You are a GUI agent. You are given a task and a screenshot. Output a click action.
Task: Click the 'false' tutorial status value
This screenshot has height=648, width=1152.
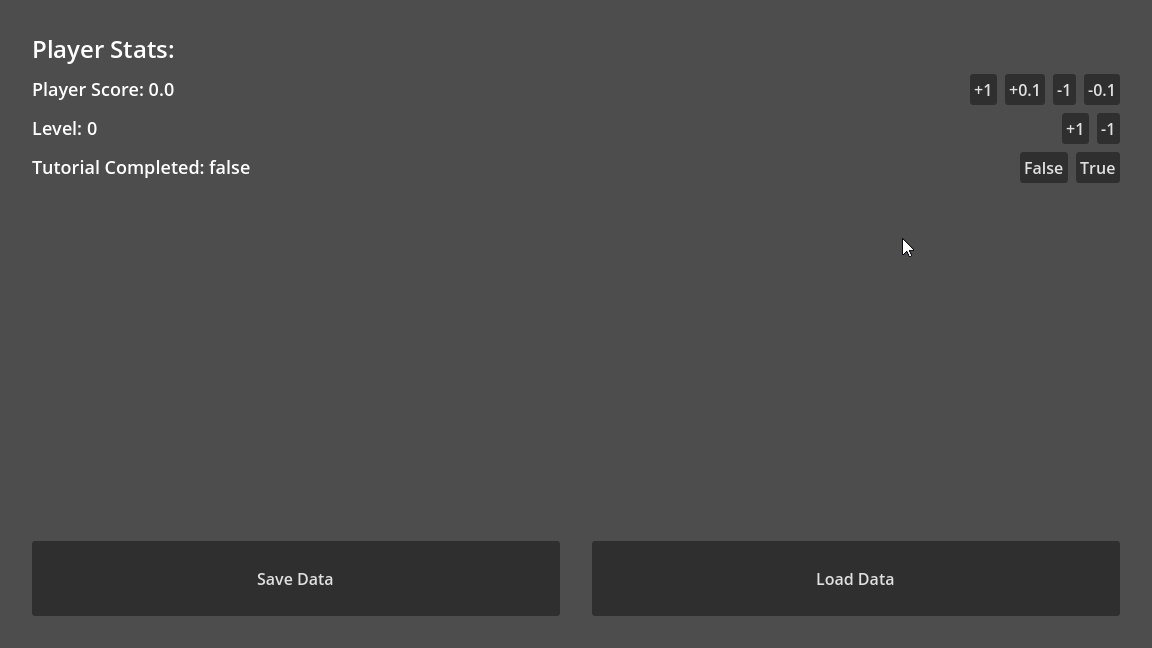229,168
